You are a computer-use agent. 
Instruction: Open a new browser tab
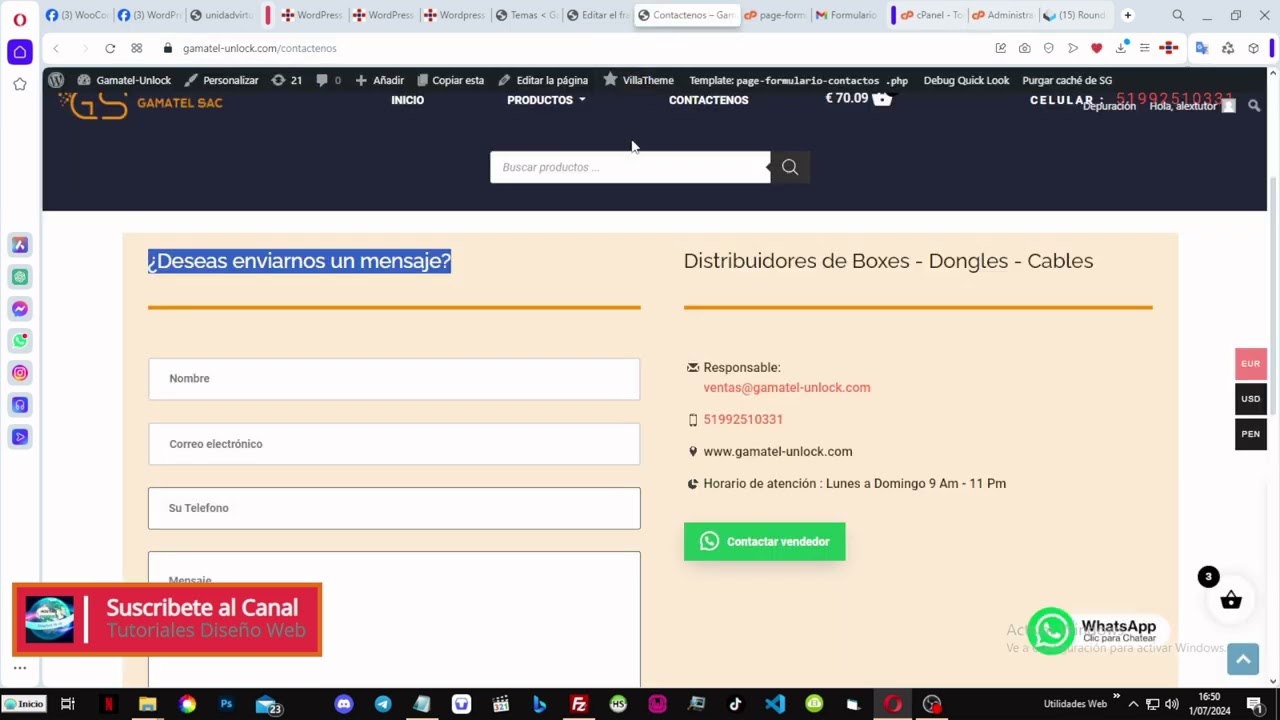[1127, 15]
